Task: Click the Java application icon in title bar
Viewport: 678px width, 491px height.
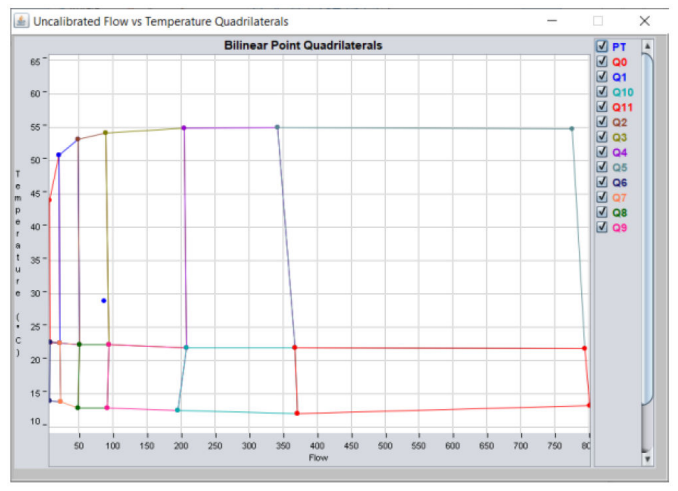Action: coord(21,21)
